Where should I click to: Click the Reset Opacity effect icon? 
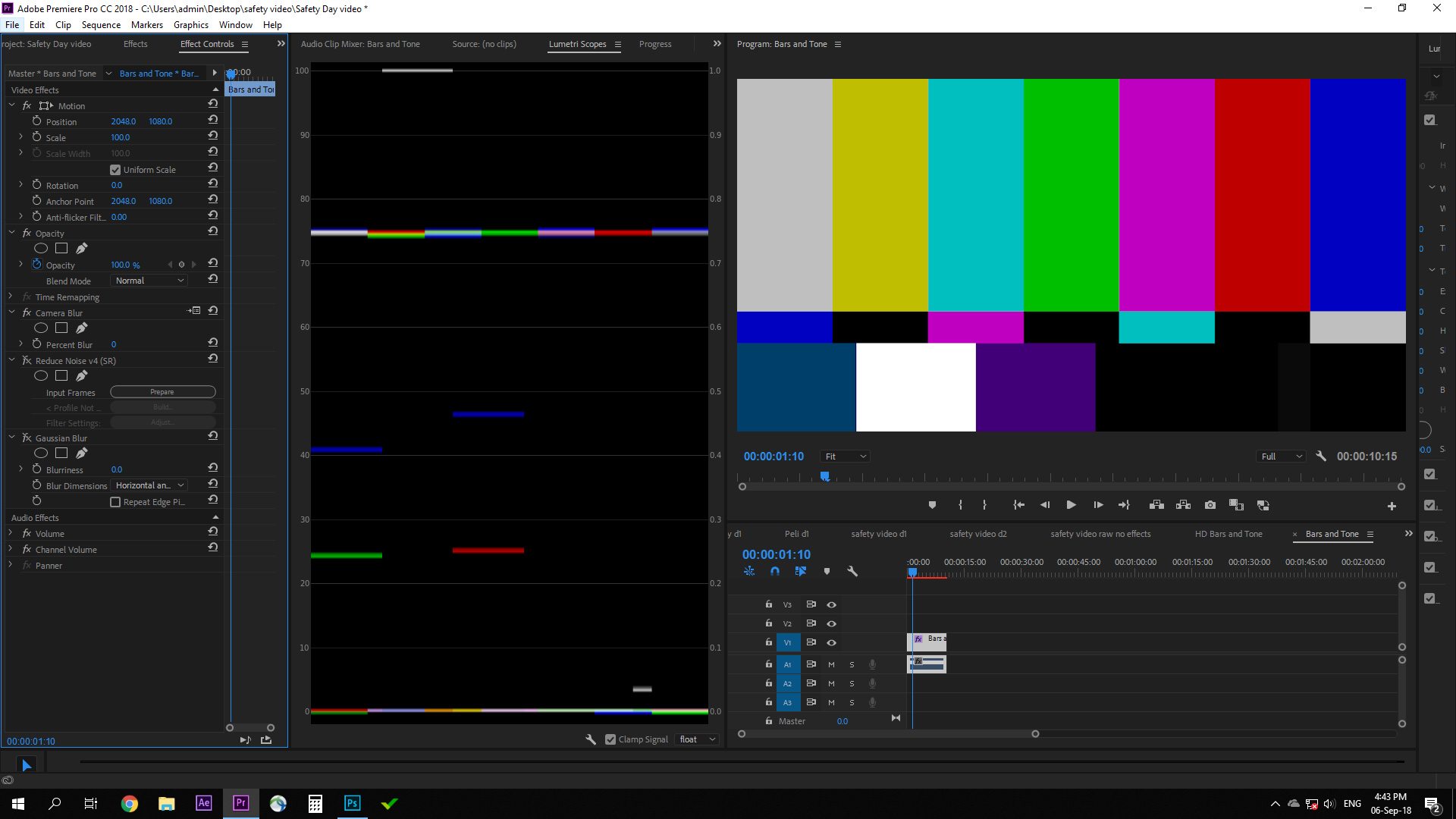coord(213,232)
